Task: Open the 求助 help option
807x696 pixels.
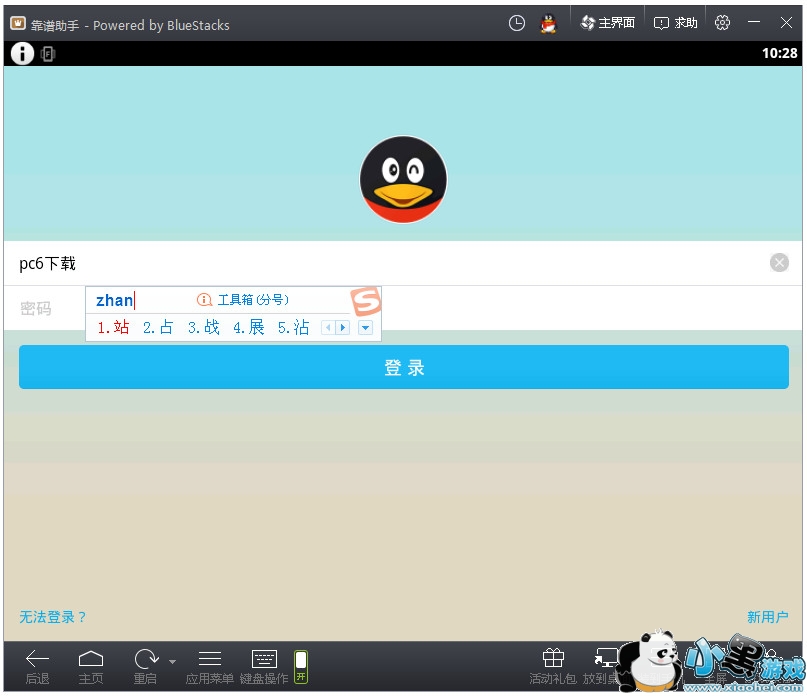Action: click(x=675, y=23)
